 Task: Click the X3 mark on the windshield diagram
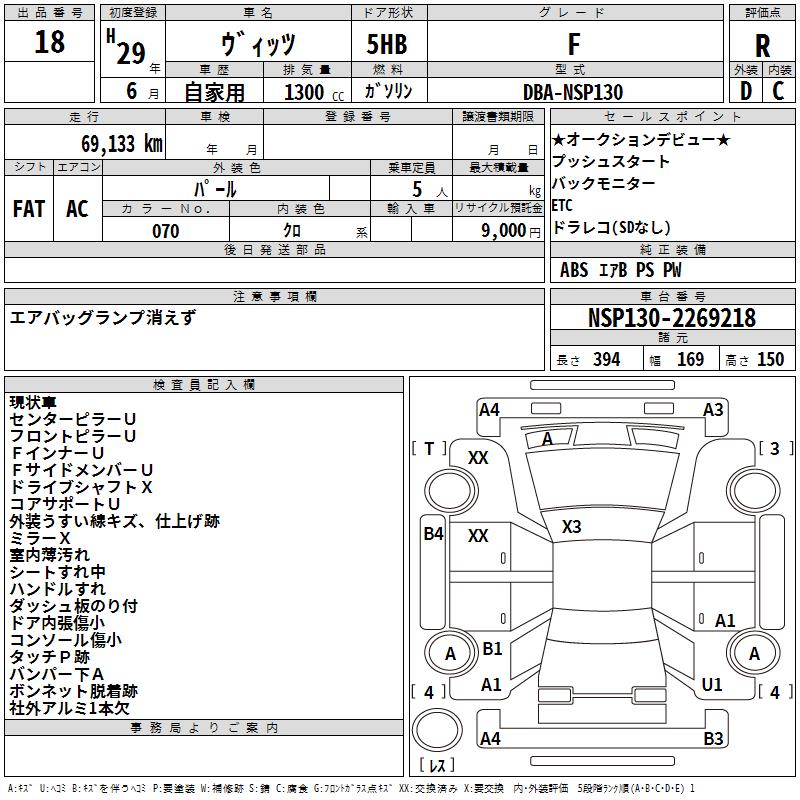(x=571, y=527)
